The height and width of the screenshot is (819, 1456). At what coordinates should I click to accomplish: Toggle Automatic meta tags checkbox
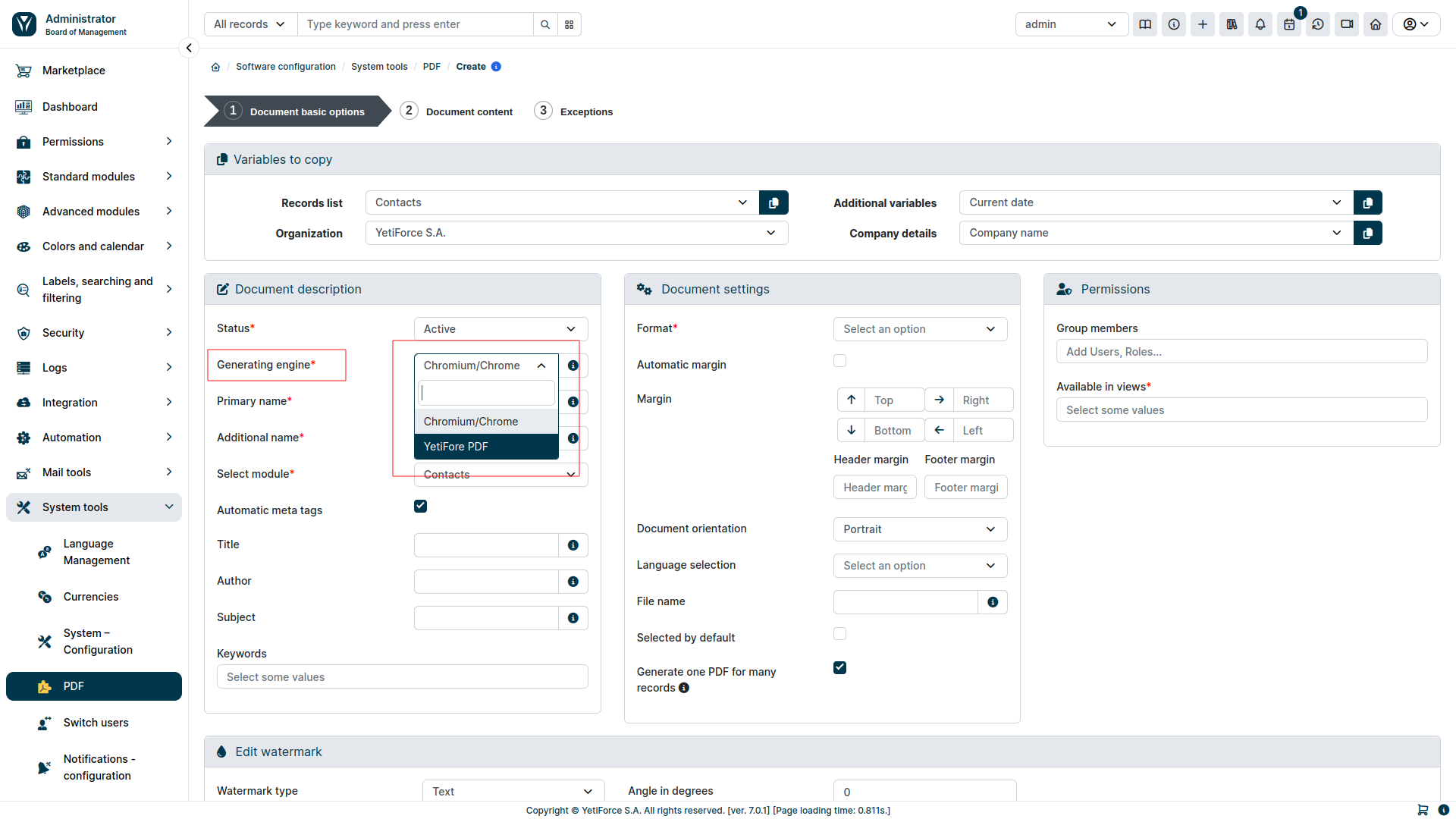[420, 507]
